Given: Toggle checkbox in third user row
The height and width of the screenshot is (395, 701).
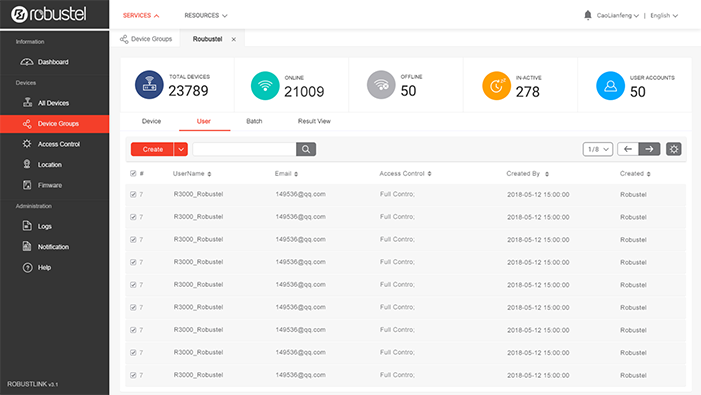Looking at the screenshot, I should coord(133,240).
